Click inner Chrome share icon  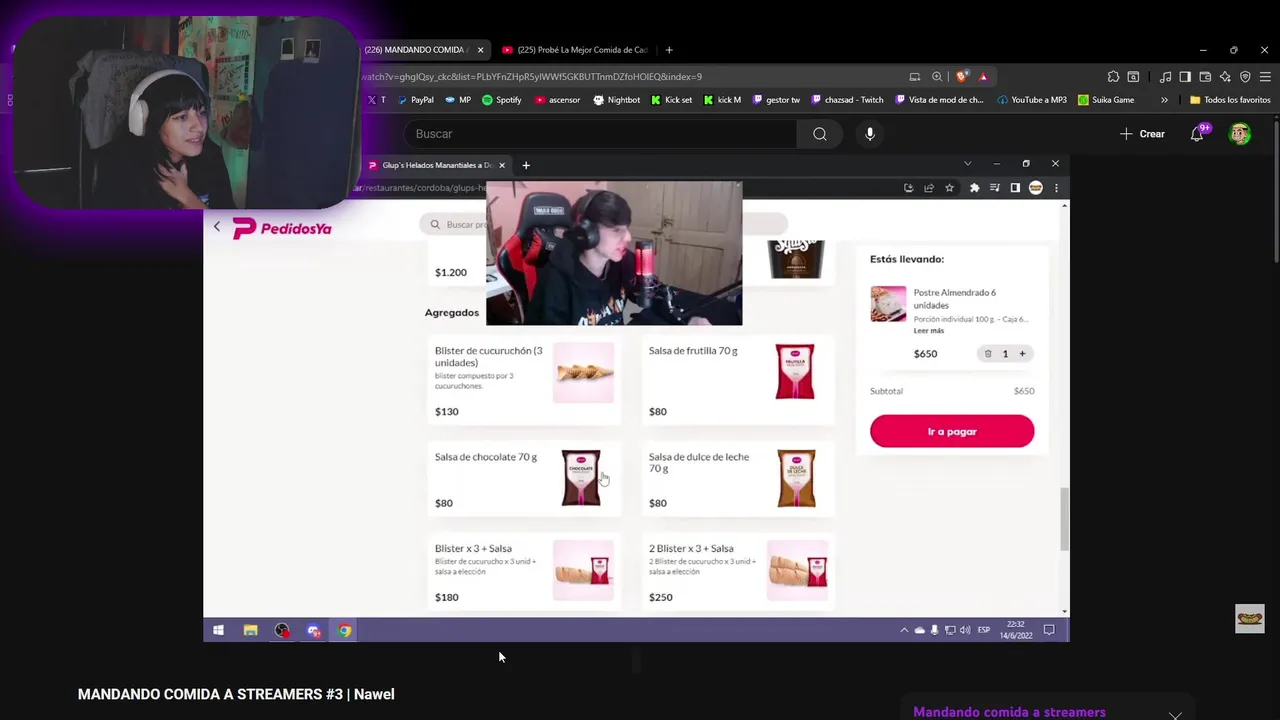coord(929,188)
